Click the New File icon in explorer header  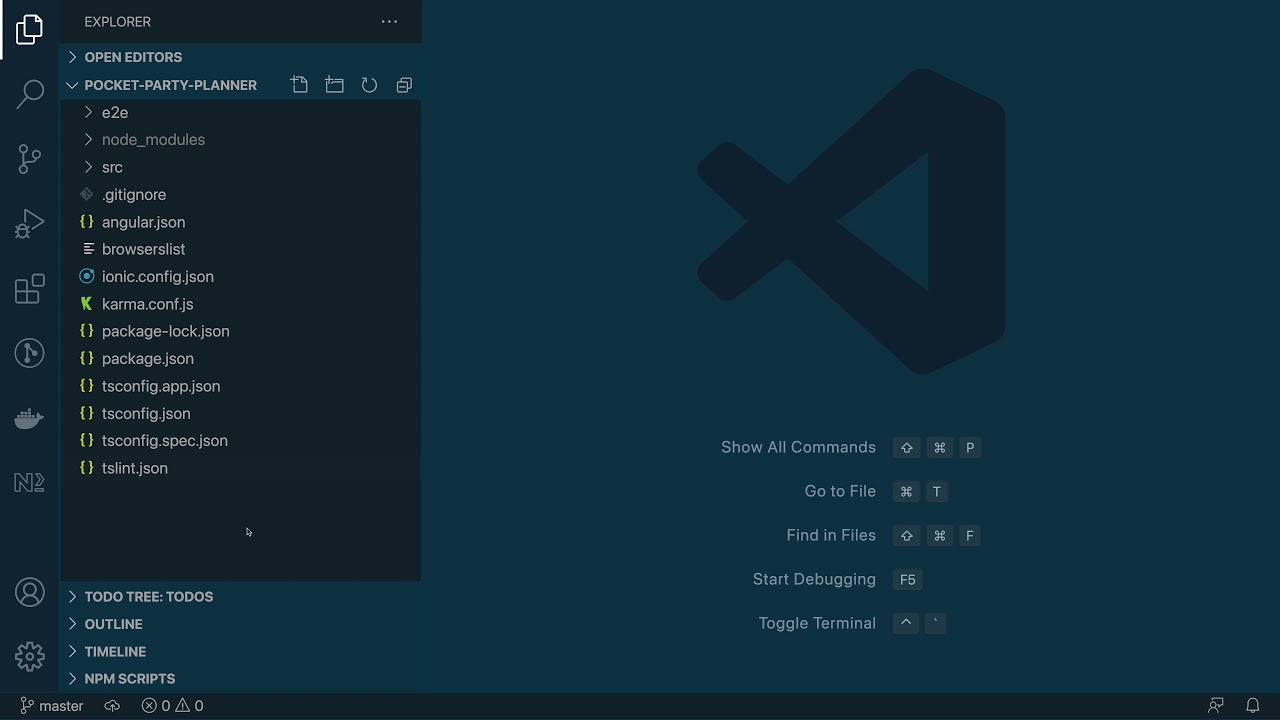[x=299, y=85]
